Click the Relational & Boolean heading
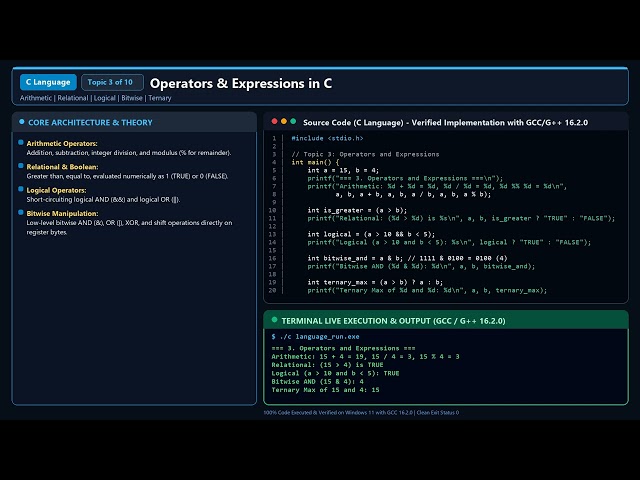The height and width of the screenshot is (480, 640). click(x=62, y=167)
